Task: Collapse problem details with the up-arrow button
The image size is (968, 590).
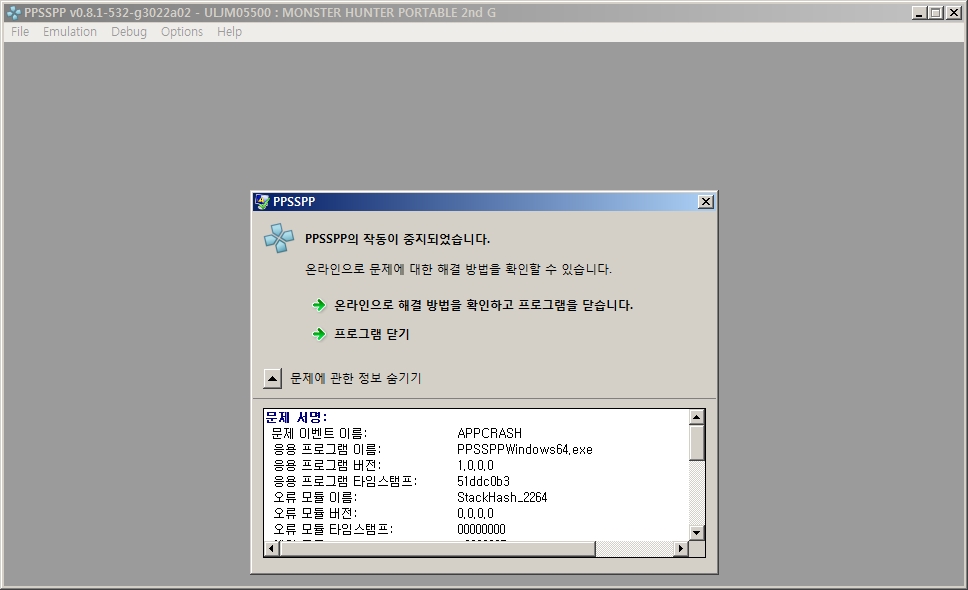Action: 272,378
